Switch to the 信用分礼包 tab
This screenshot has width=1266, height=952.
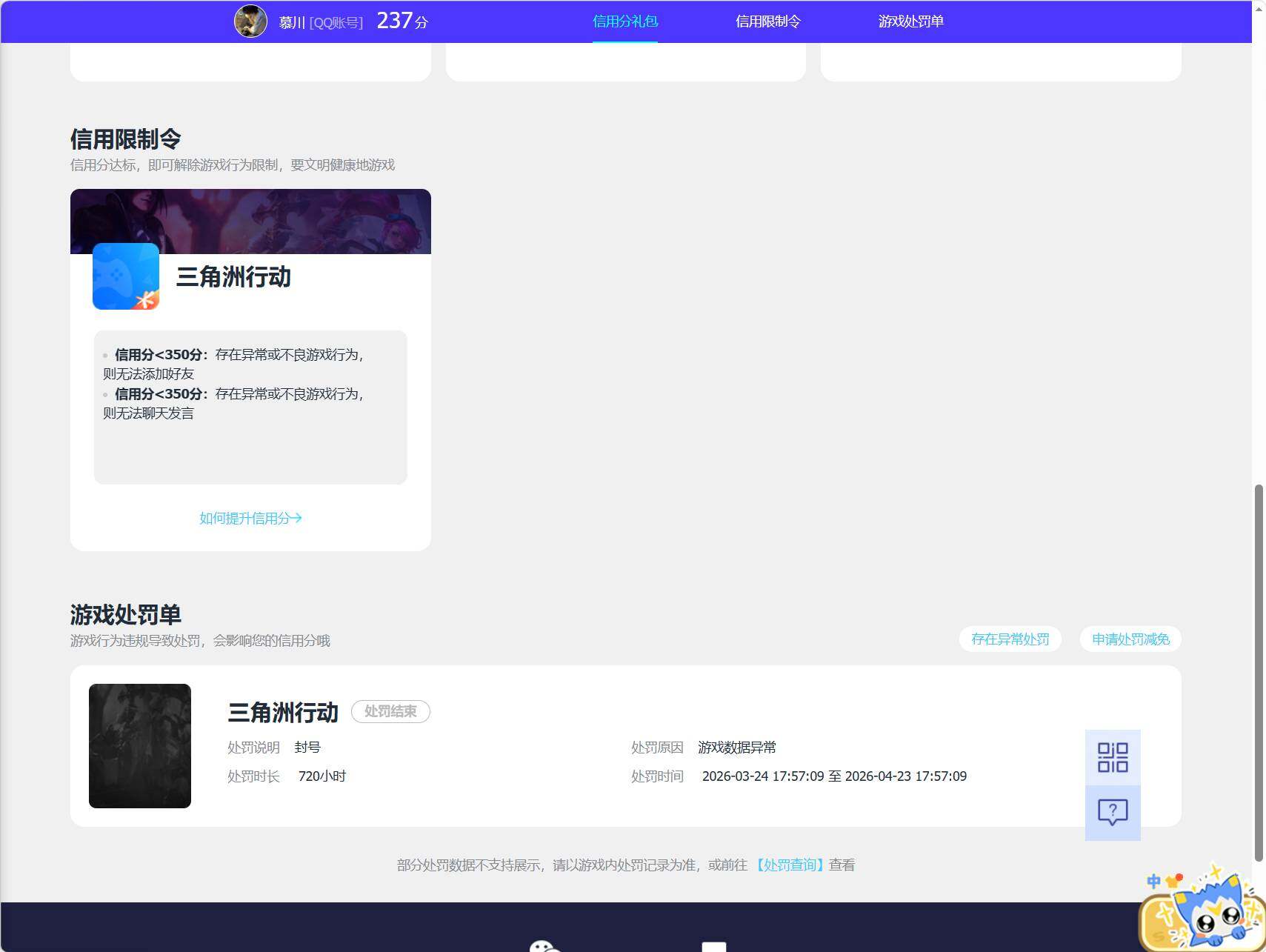[x=625, y=21]
